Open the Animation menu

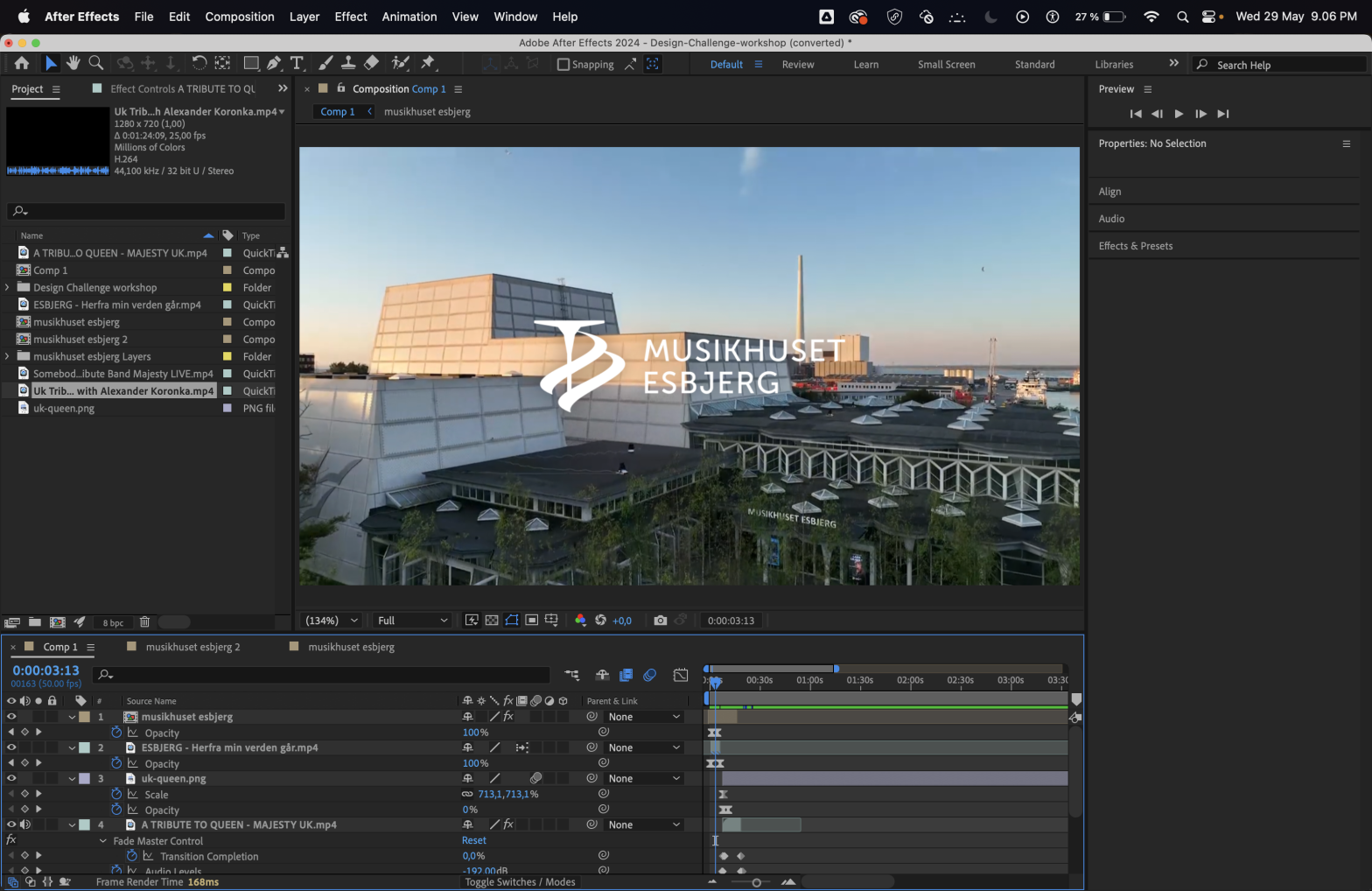tap(409, 17)
